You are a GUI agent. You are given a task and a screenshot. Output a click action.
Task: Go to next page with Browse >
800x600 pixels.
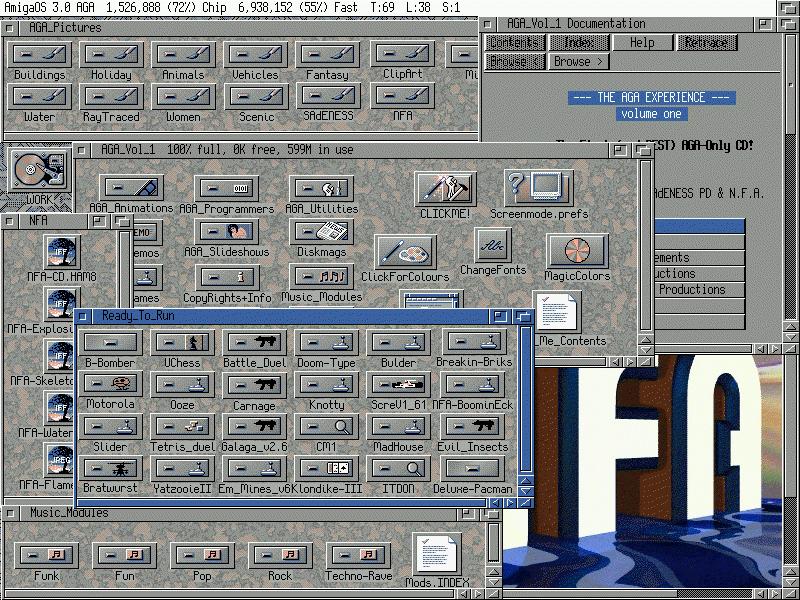[x=579, y=61]
